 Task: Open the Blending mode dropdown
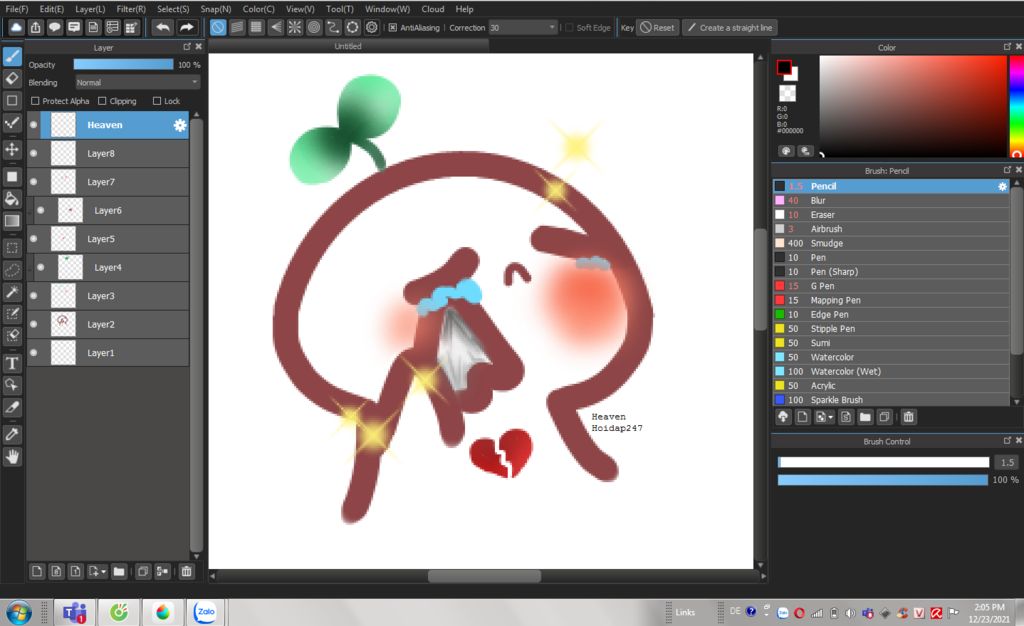[x=137, y=82]
